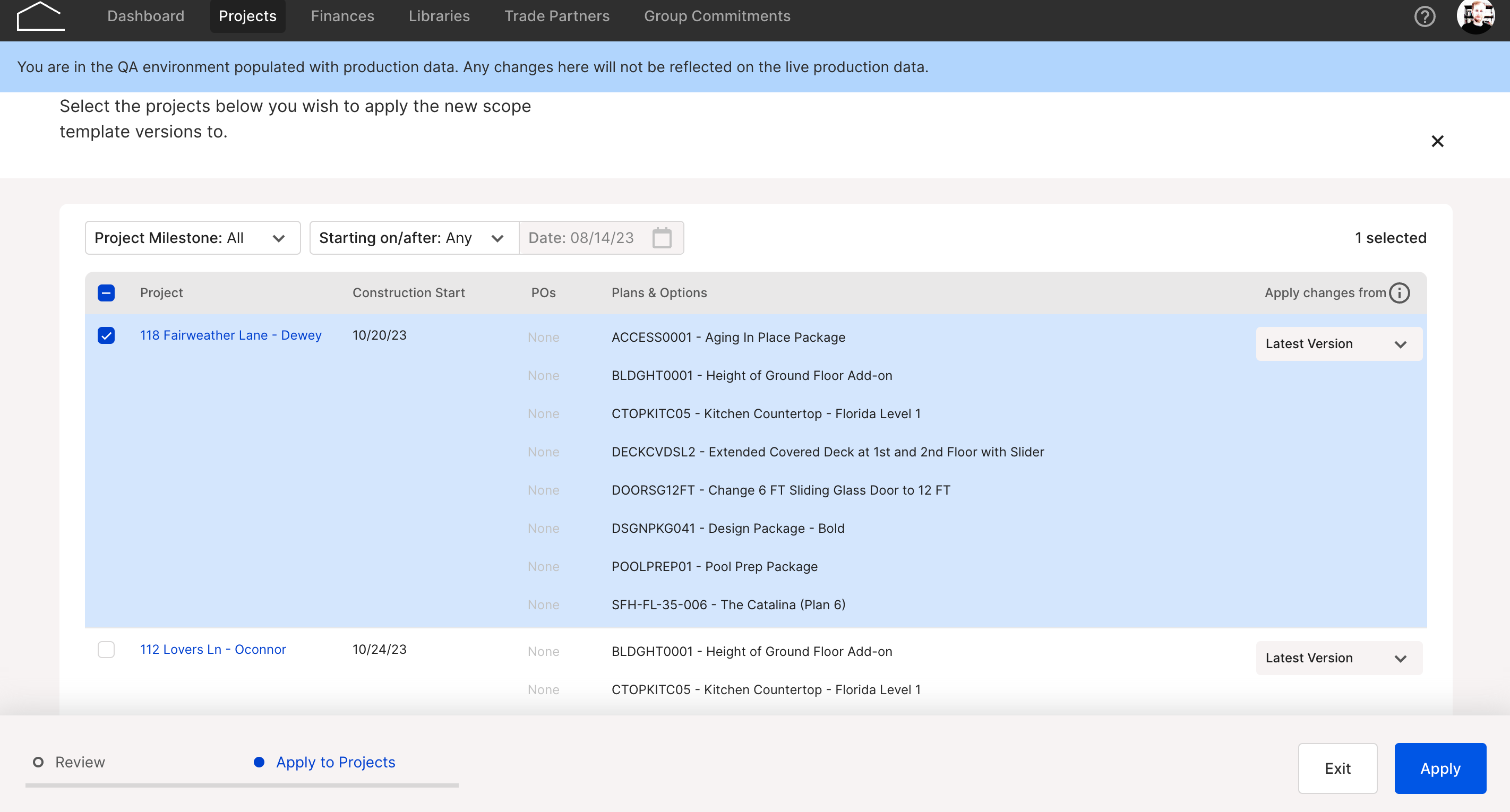Image resolution: width=1510 pixels, height=812 pixels.
Task: Select ACCESS0001 - Aging In Place Package row
Action: [x=728, y=338]
